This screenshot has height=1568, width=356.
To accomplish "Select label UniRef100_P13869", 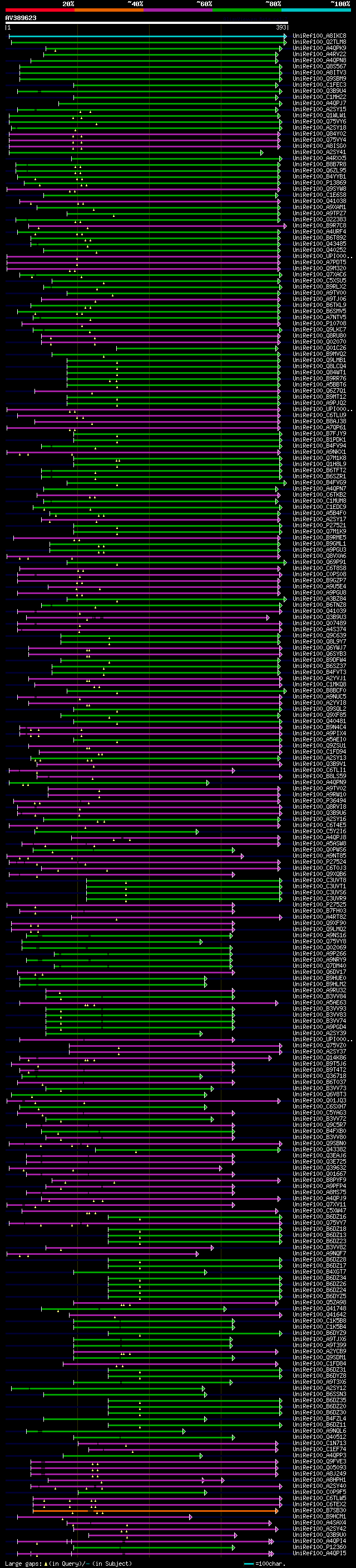I will (x=319, y=182).
